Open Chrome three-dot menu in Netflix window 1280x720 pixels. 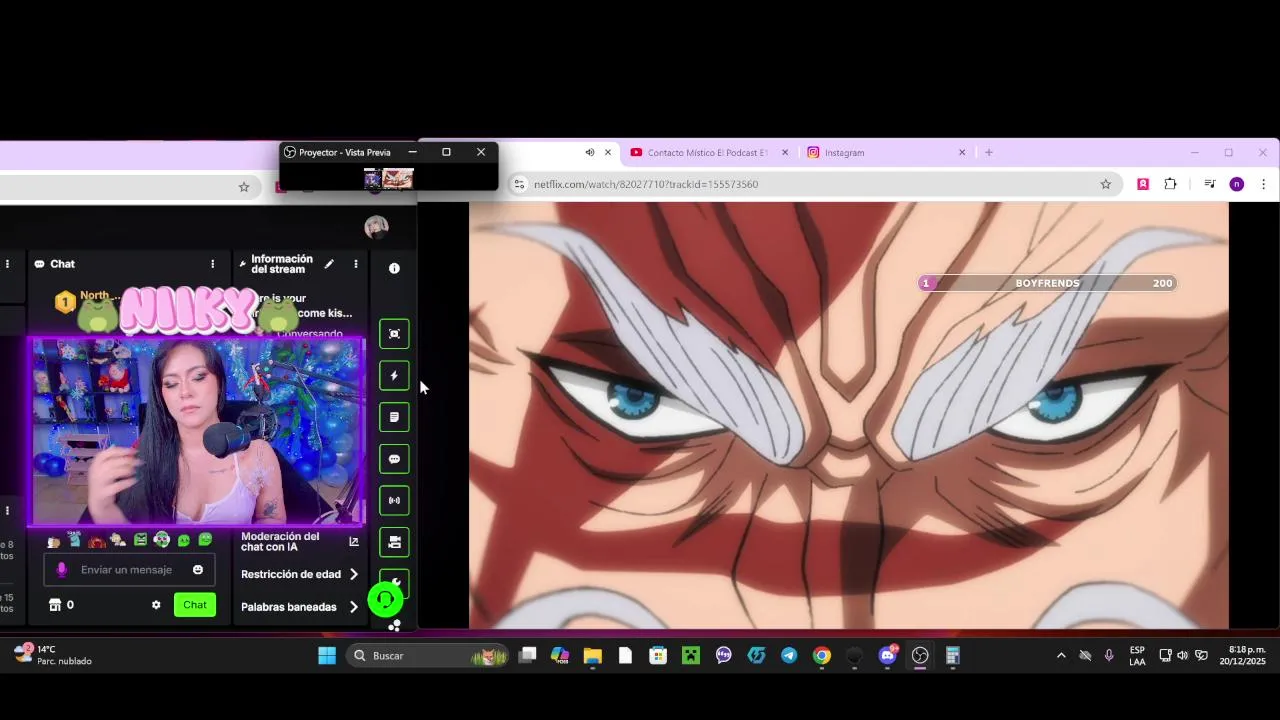[x=1263, y=184]
